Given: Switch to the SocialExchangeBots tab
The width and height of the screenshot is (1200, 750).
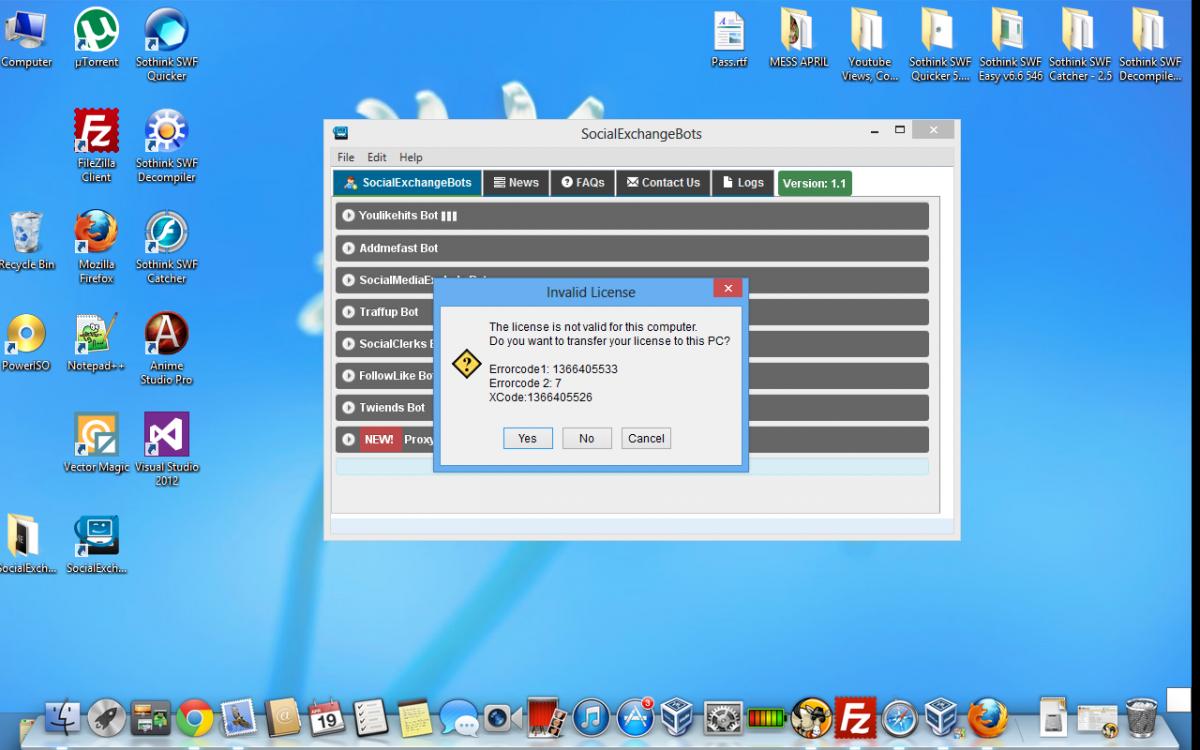Looking at the screenshot, I should (x=407, y=183).
